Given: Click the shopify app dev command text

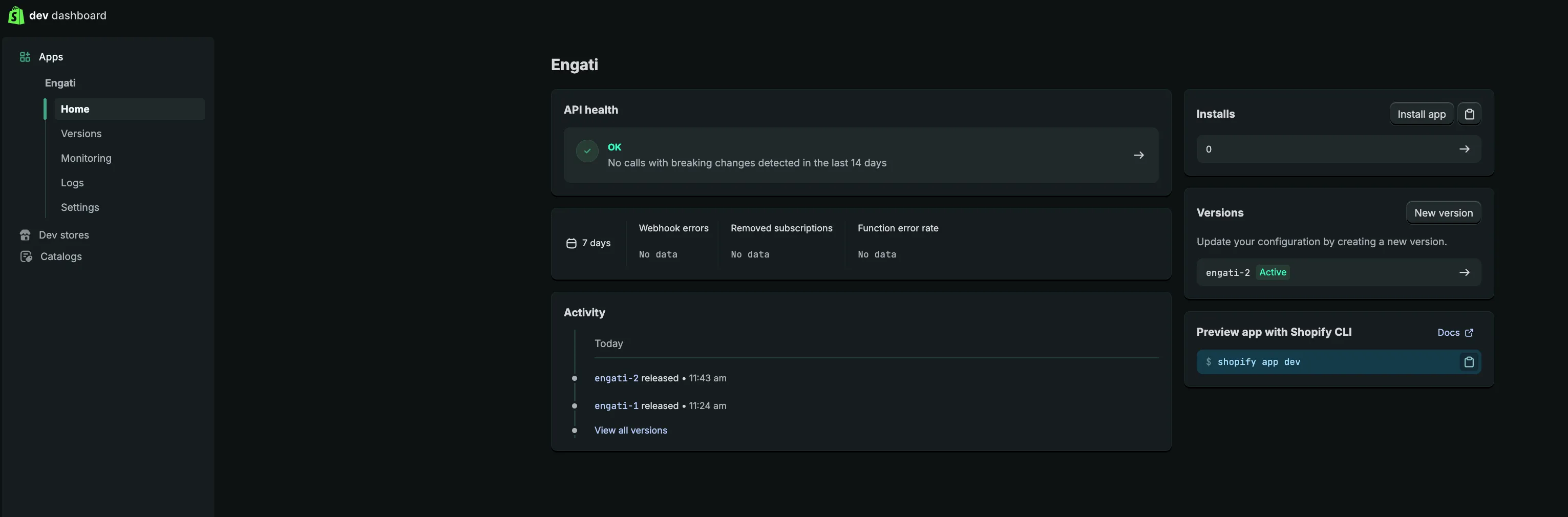Looking at the screenshot, I should (x=1259, y=362).
